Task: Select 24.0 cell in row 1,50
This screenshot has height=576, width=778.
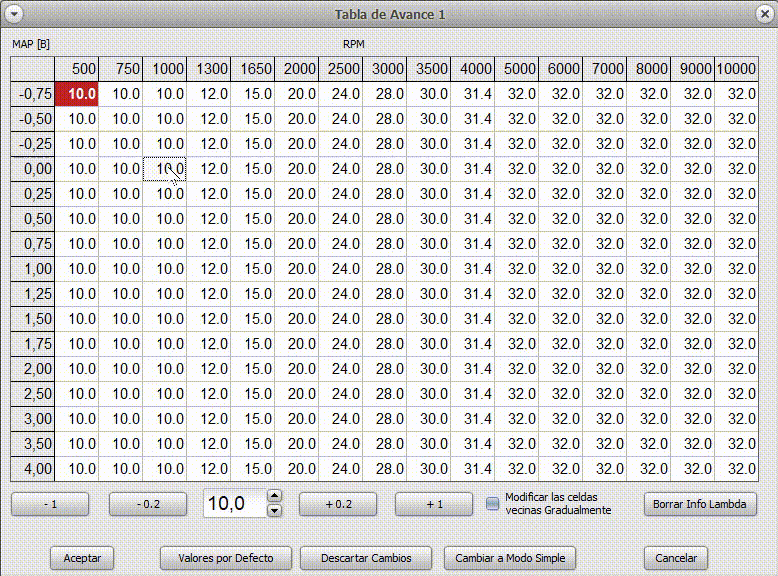Action: point(340,319)
